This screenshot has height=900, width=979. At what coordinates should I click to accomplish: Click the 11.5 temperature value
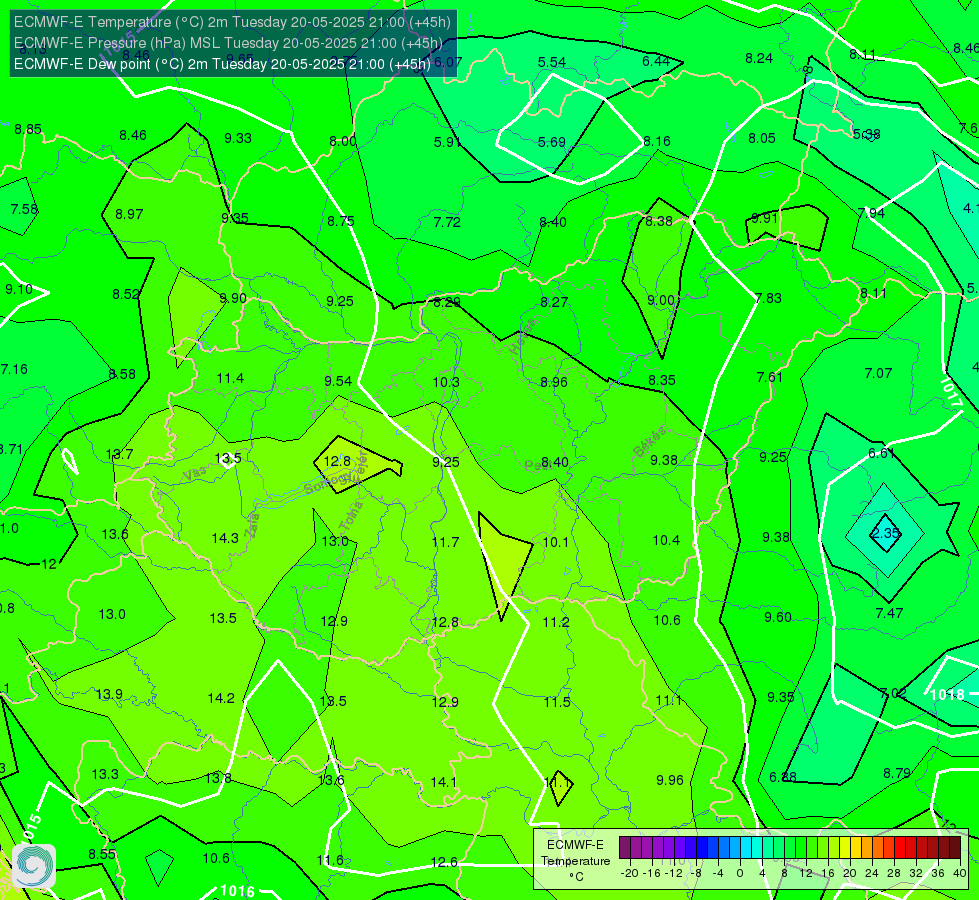(x=557, y=702)
